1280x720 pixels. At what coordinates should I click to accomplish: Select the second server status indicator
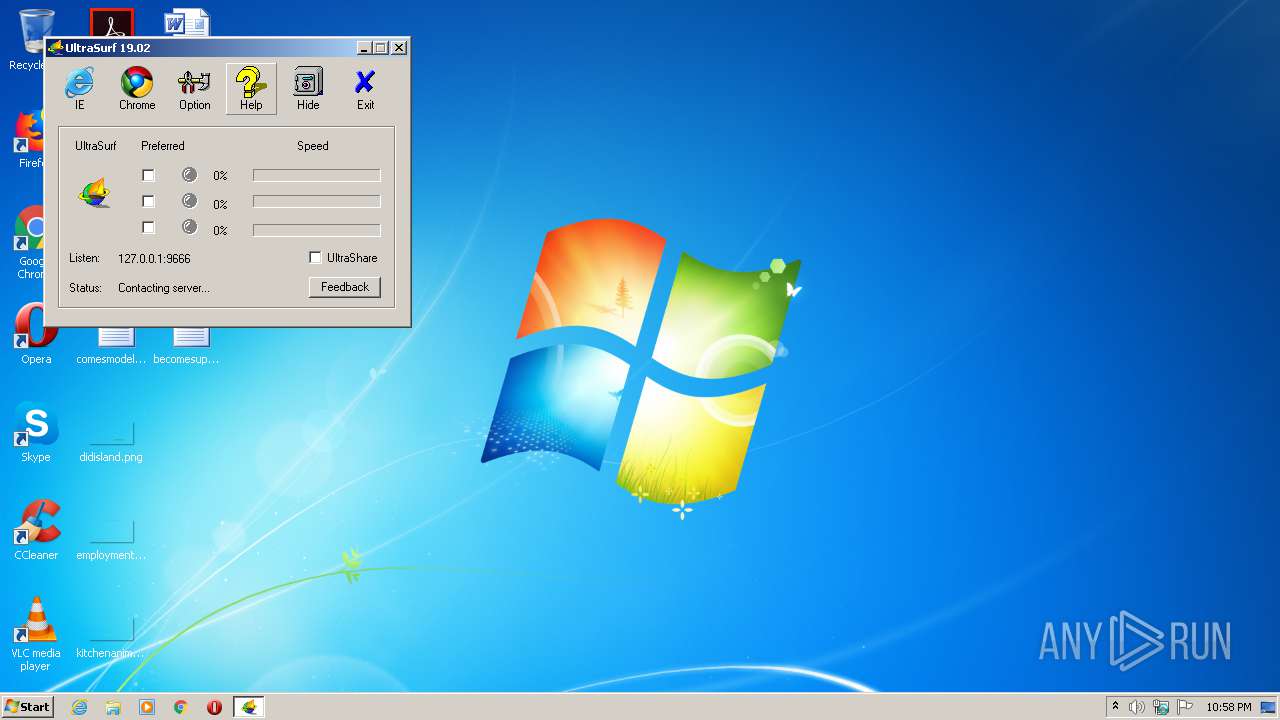190,201
